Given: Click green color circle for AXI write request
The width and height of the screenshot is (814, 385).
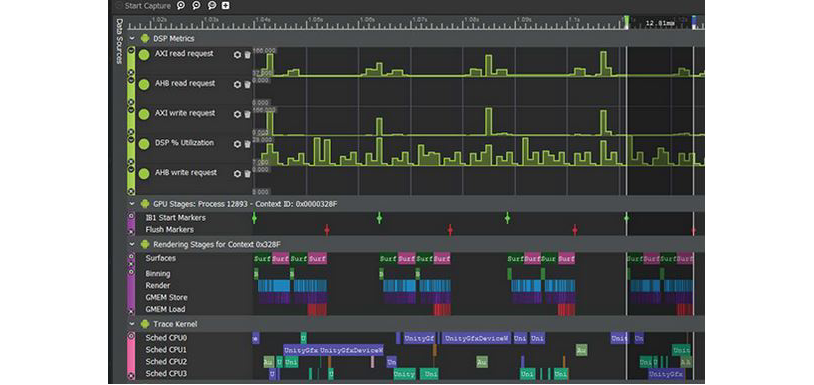Looking at the screenshot, I should tap(144, 114).
